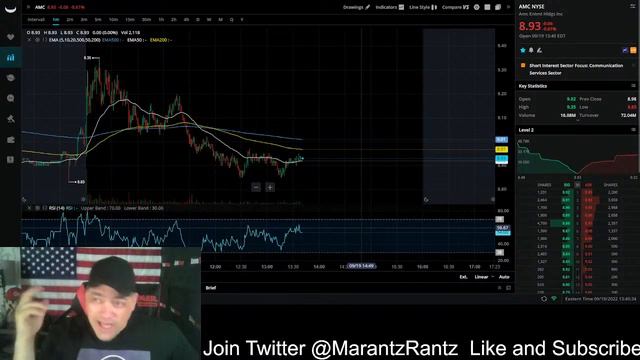Click the quote panel top-right layout icon

tap(633, 6)
